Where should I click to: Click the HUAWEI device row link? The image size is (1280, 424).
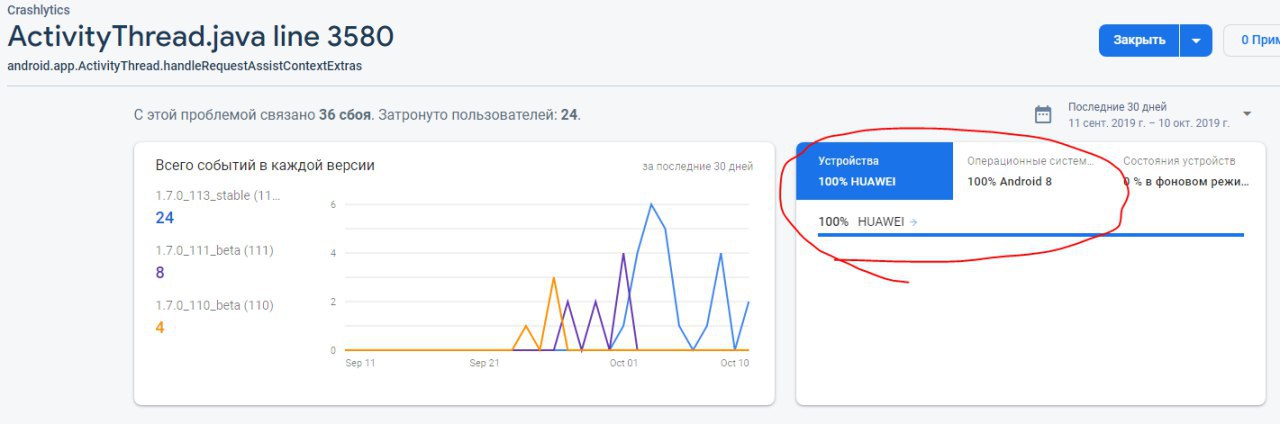tap(881, 222)
